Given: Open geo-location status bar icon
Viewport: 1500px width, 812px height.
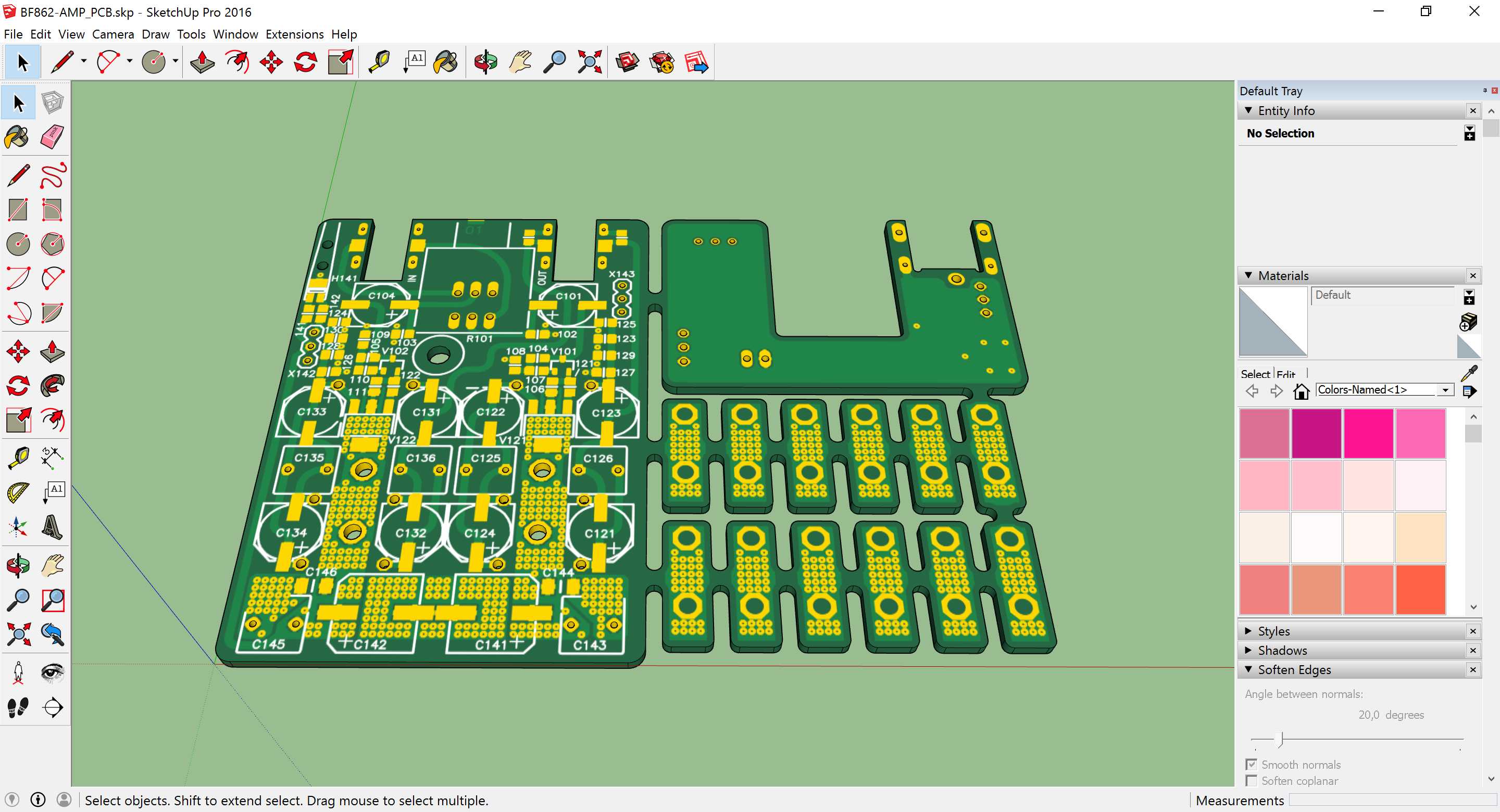Looking at the screenshot, I should [x=12, y=800].
